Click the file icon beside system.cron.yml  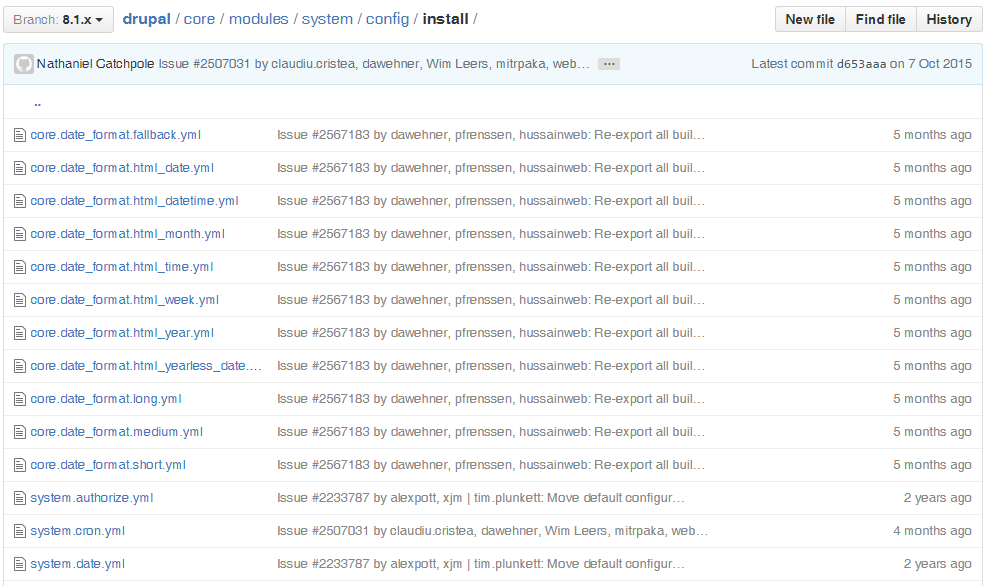coord(19,530)
